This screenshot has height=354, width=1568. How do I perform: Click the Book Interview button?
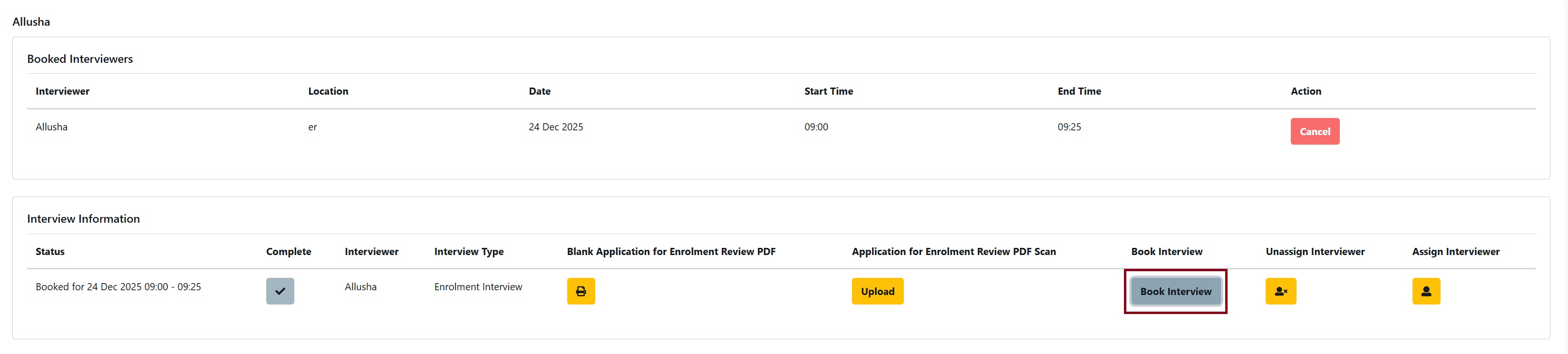[x=1175, y=291]
